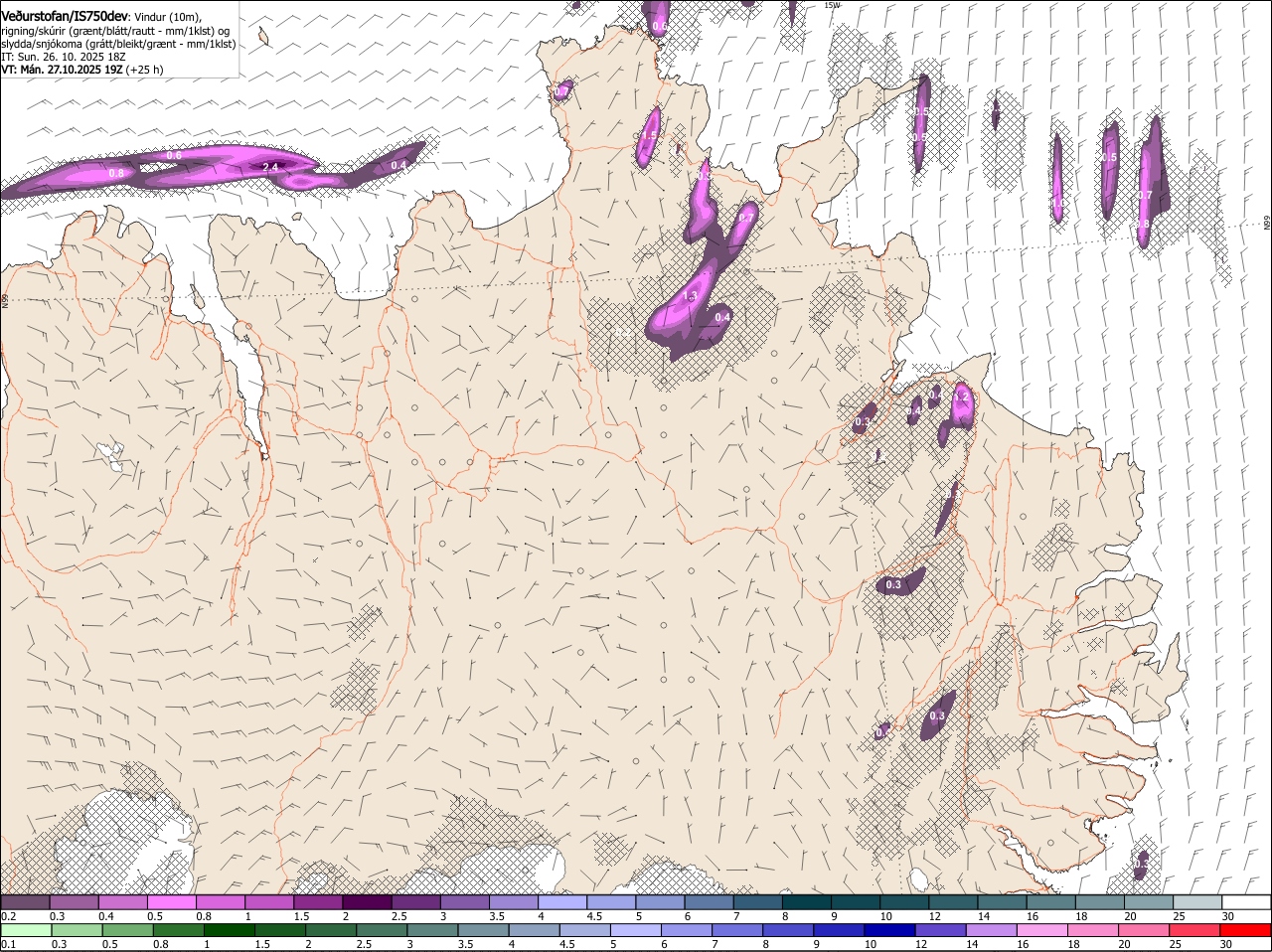
Task: Select lower legend green swatch labeled 0.5
Action: pos(127,930)
